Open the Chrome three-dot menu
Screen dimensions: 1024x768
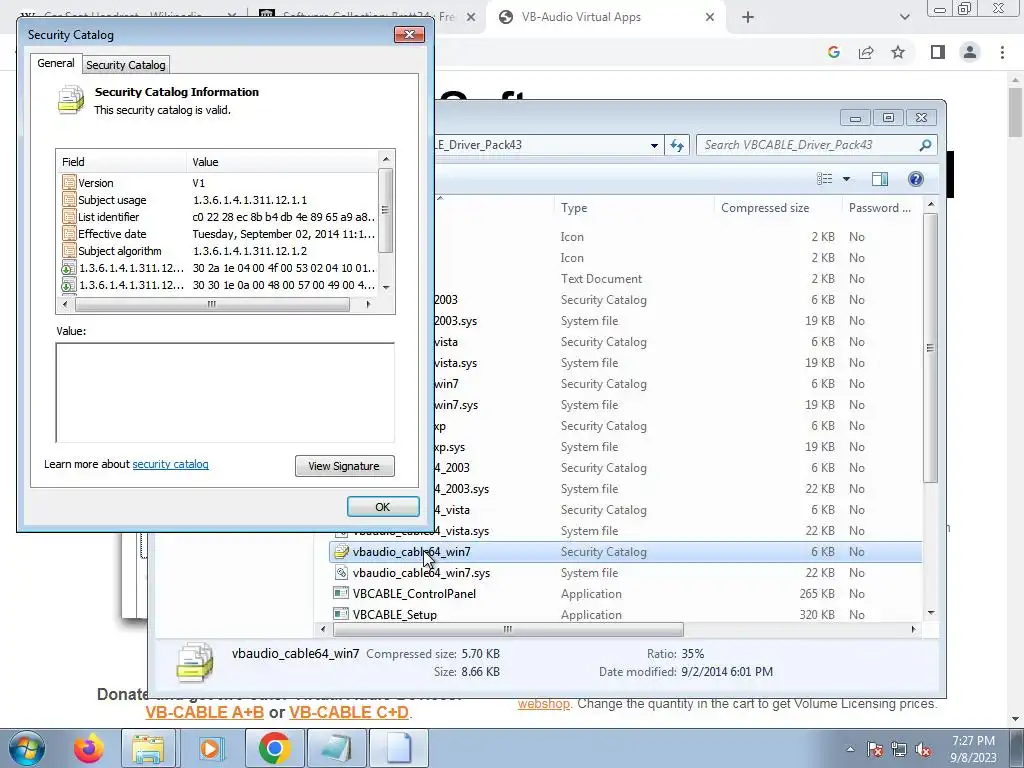coord(1002,52)
